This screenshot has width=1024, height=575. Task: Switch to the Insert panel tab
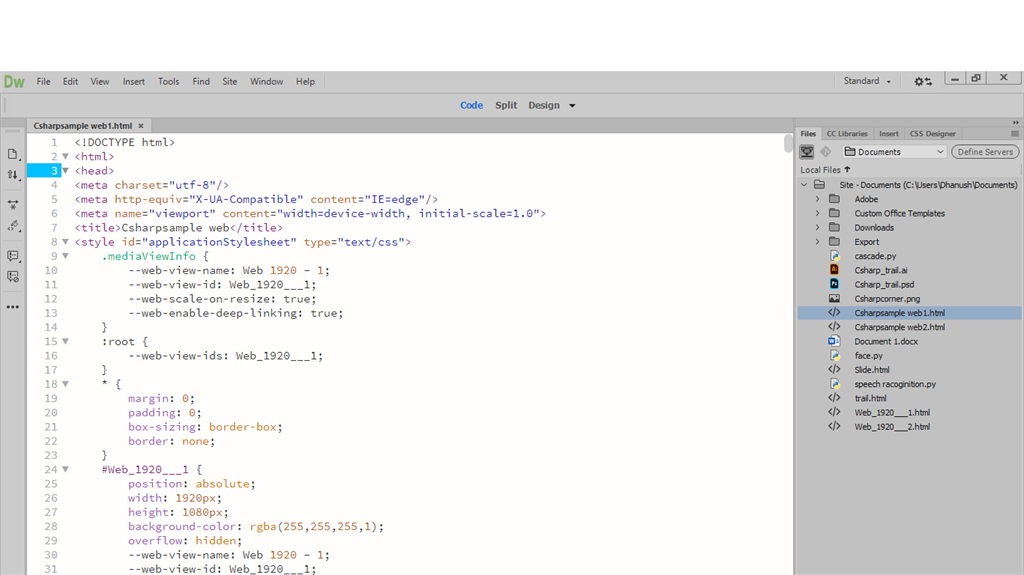tap(888, 133)
